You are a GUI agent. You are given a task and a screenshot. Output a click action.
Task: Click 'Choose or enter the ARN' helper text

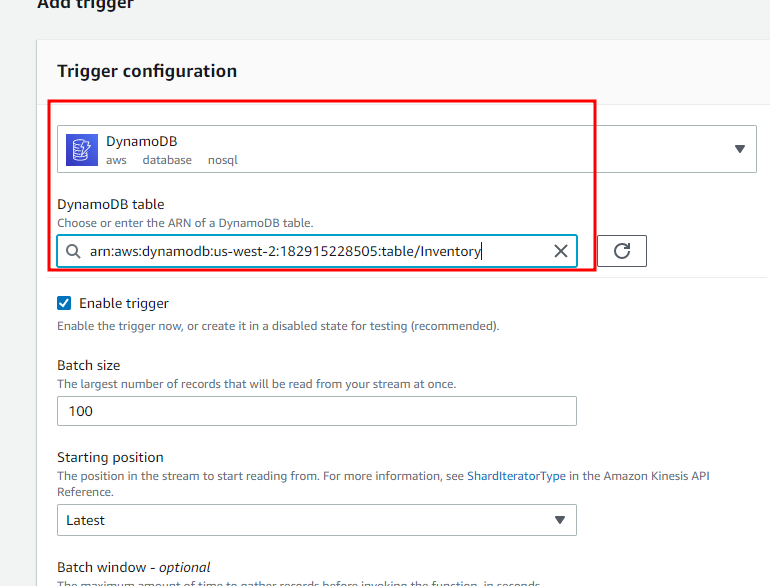click(185, 223)
